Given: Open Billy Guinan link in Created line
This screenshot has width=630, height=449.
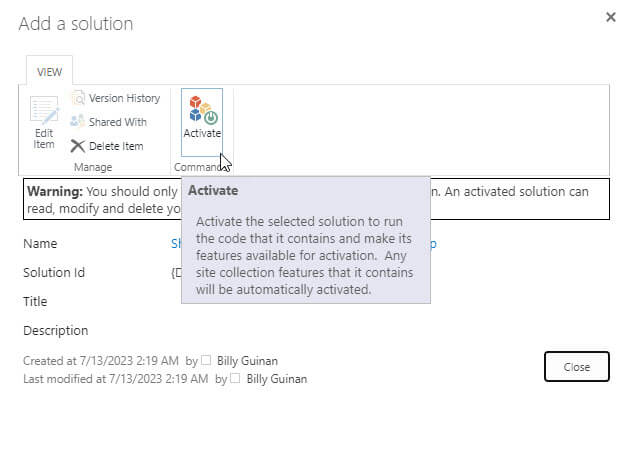Looking at the screenshot, I should [x=247, y=360].
